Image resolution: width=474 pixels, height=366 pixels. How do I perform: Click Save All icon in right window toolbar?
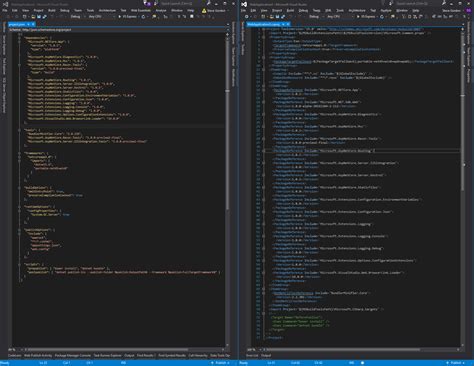coord(283,17)
